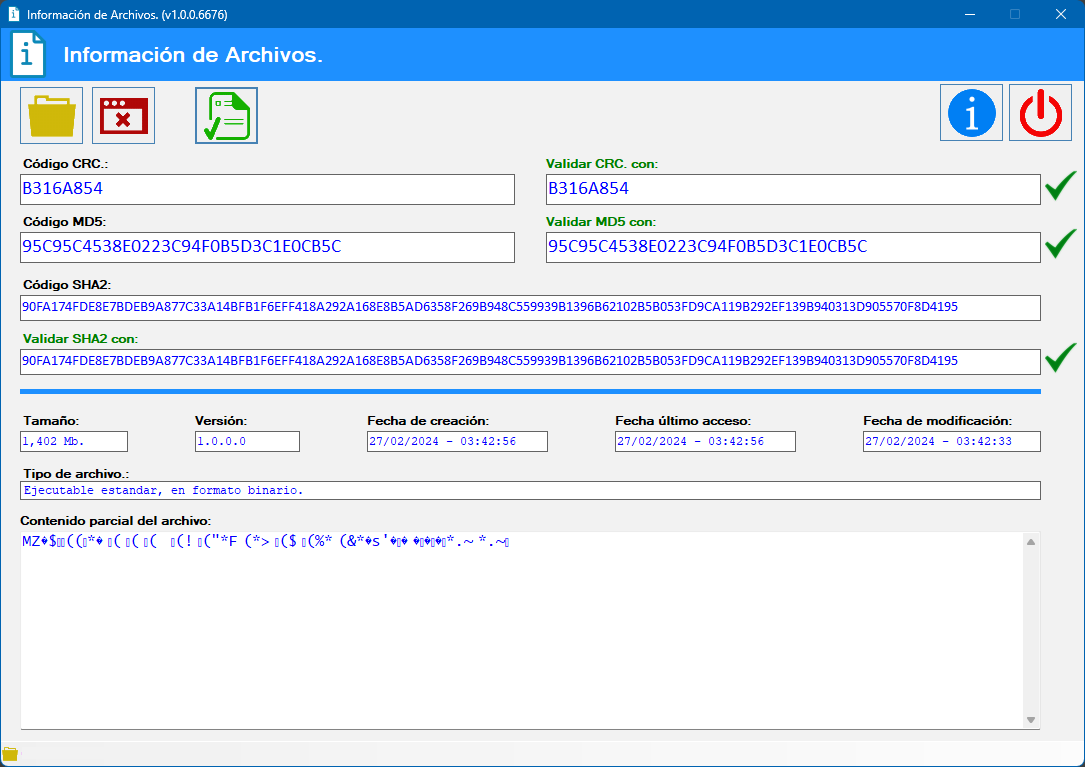Click the Tipo de archivo text field
The image size is (1085, 767).
(530, 490)
